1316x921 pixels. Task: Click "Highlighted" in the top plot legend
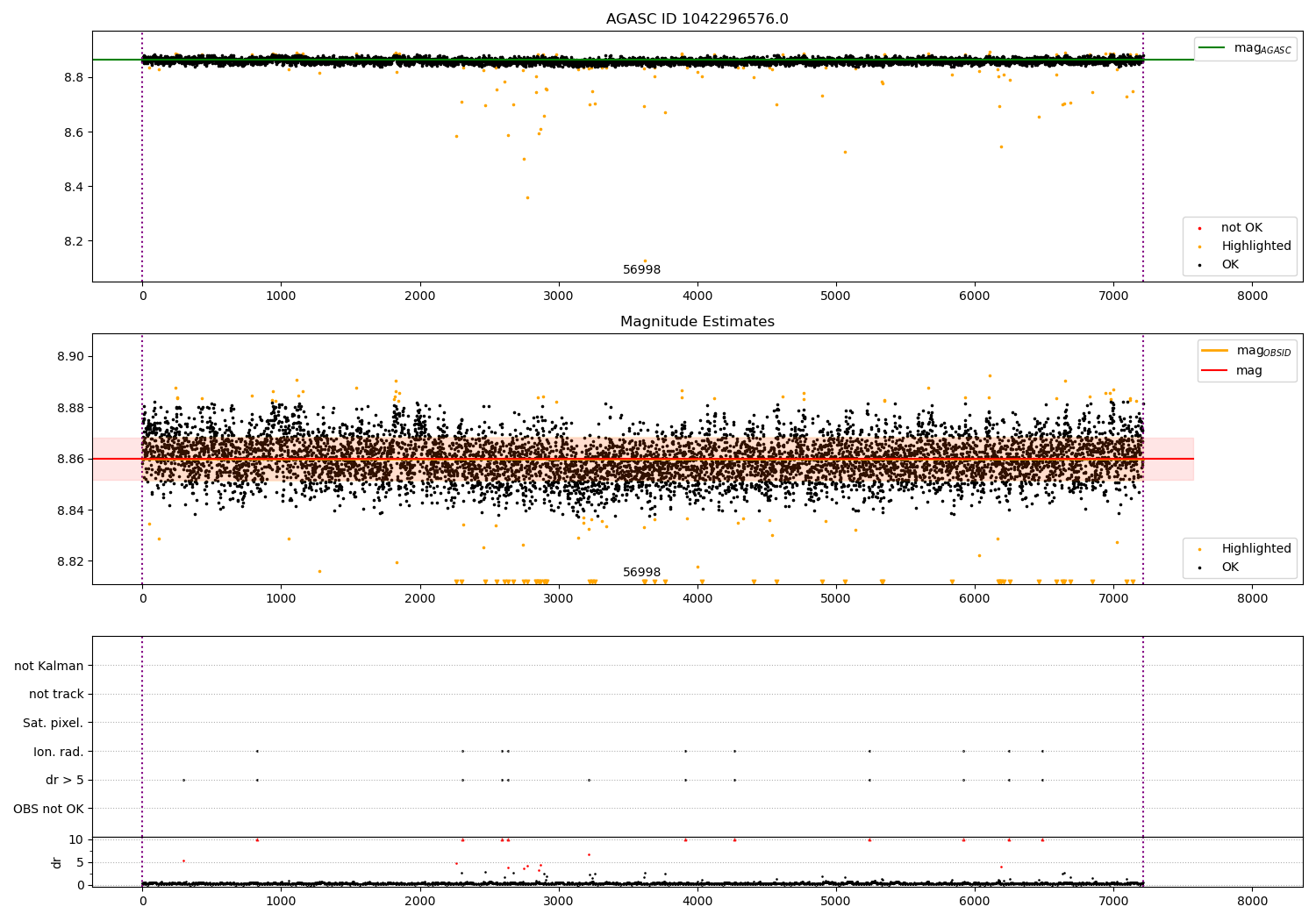[x=1256, y=246]
